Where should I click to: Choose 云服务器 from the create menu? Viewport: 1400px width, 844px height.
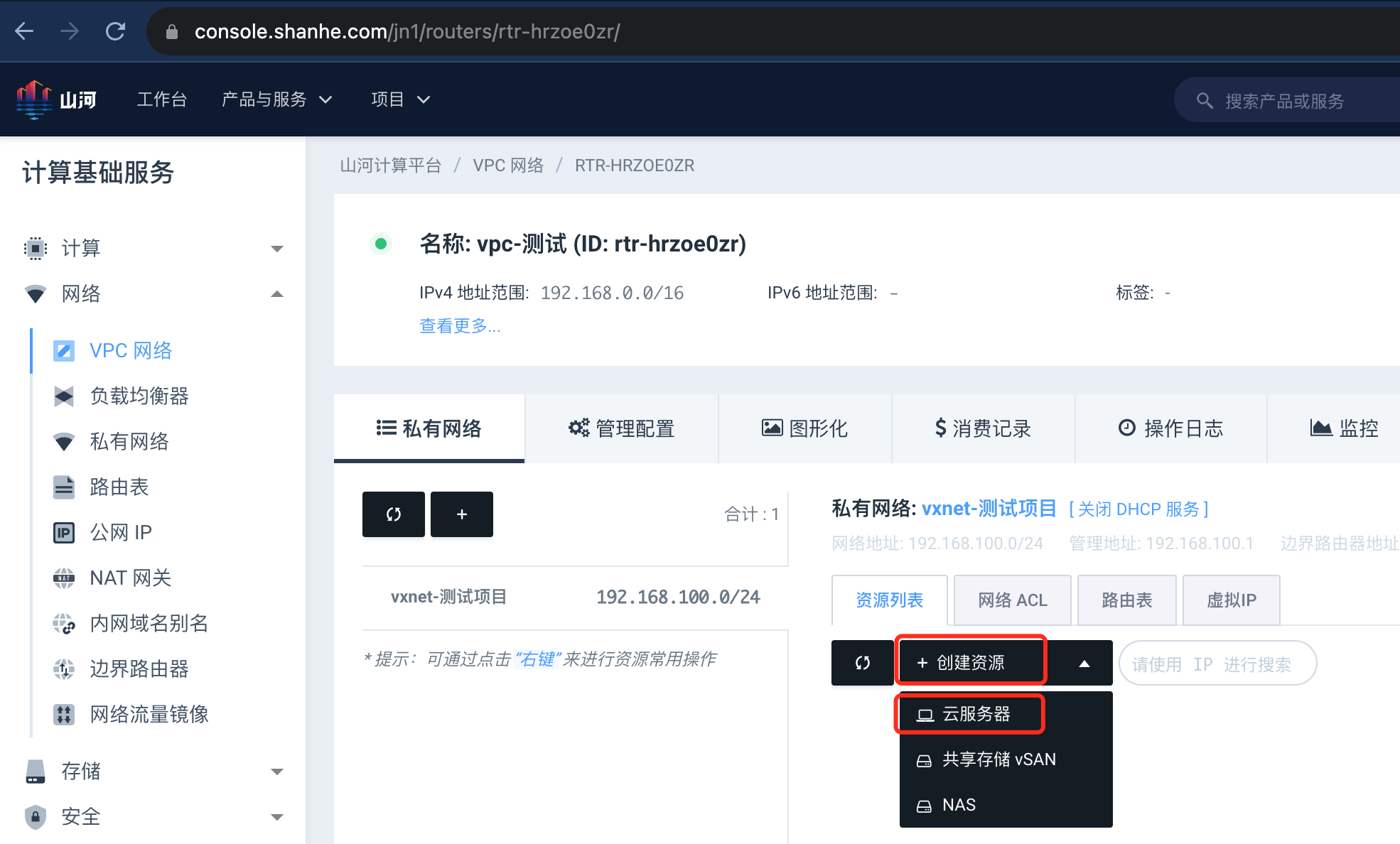[1006, 714]
